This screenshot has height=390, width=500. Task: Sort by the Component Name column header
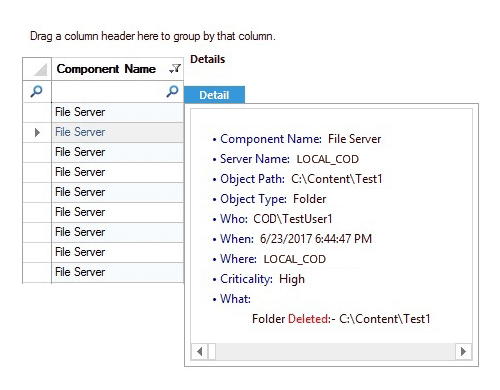pyautogui.click(x=106, y=69)
